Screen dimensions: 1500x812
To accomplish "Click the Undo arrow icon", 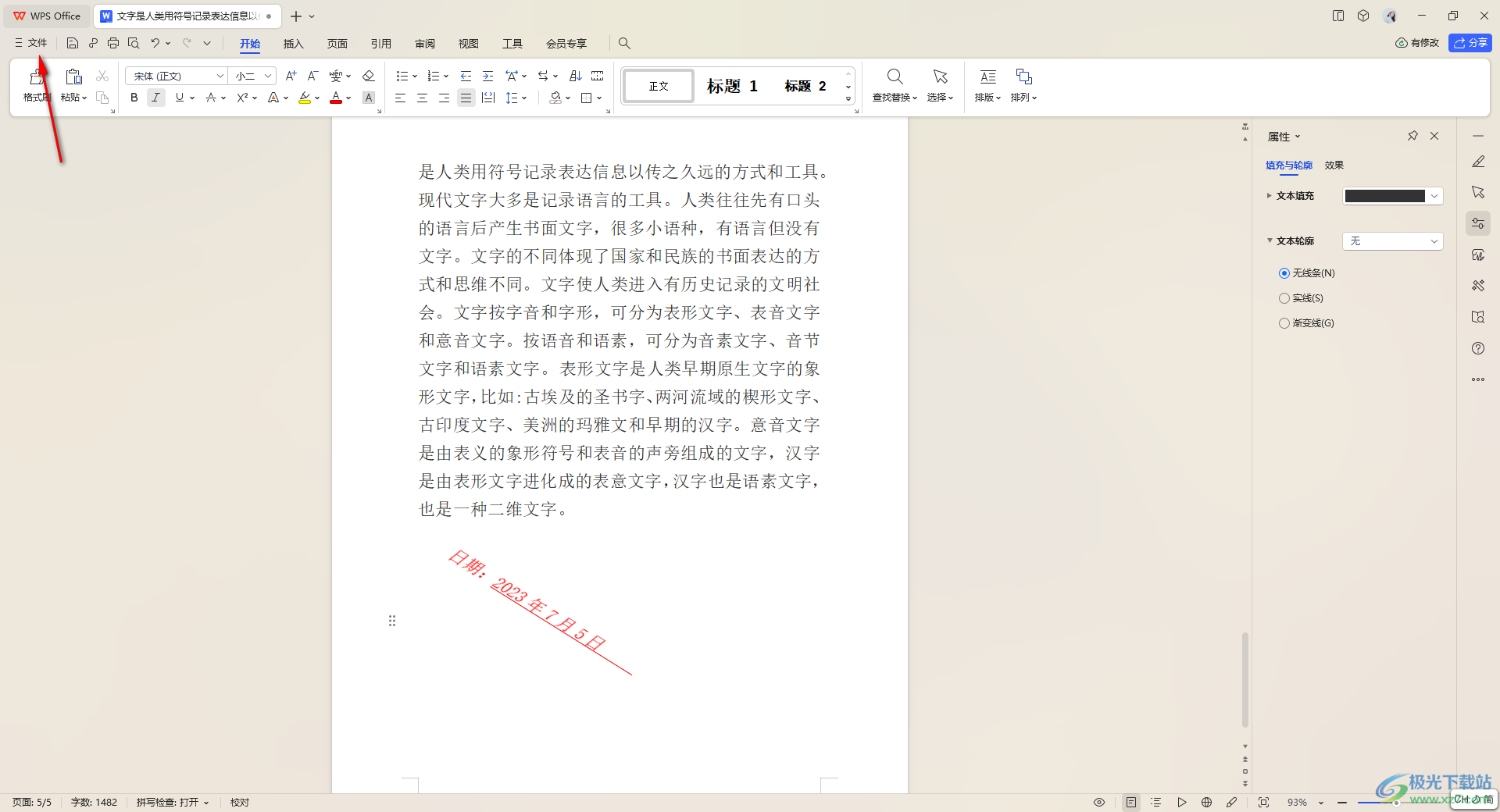I will pyautogui.click(x=155, y=43).
